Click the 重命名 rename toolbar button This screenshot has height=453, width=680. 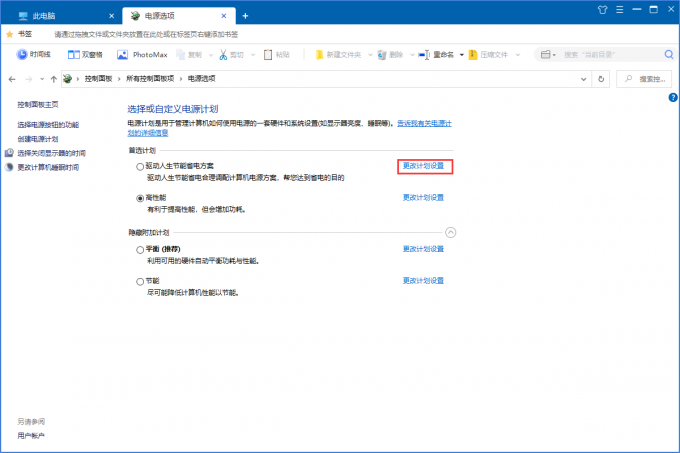pyautogui.click(x=436, y=55)
